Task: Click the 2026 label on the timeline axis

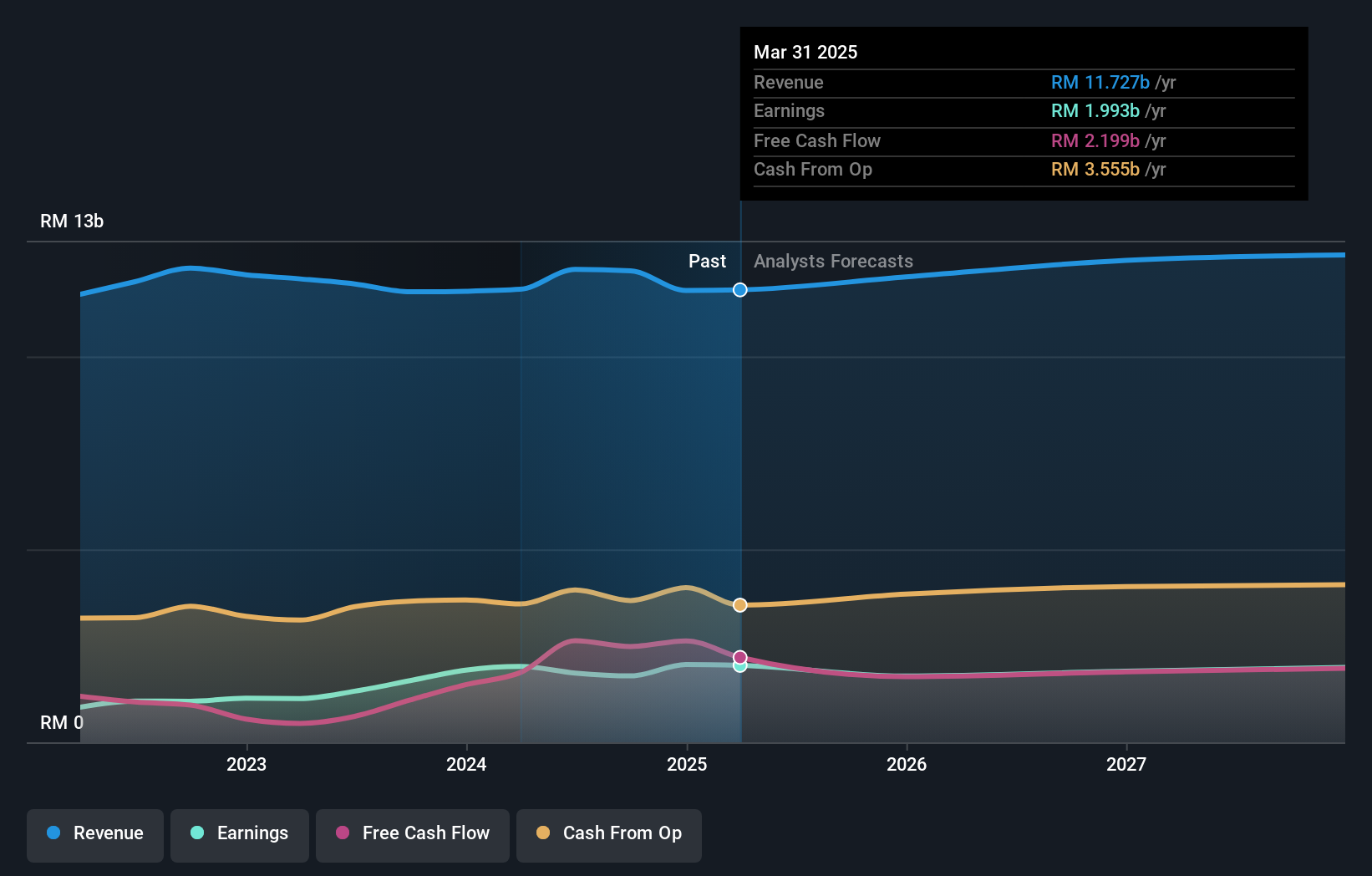Action: click(906, 763)
